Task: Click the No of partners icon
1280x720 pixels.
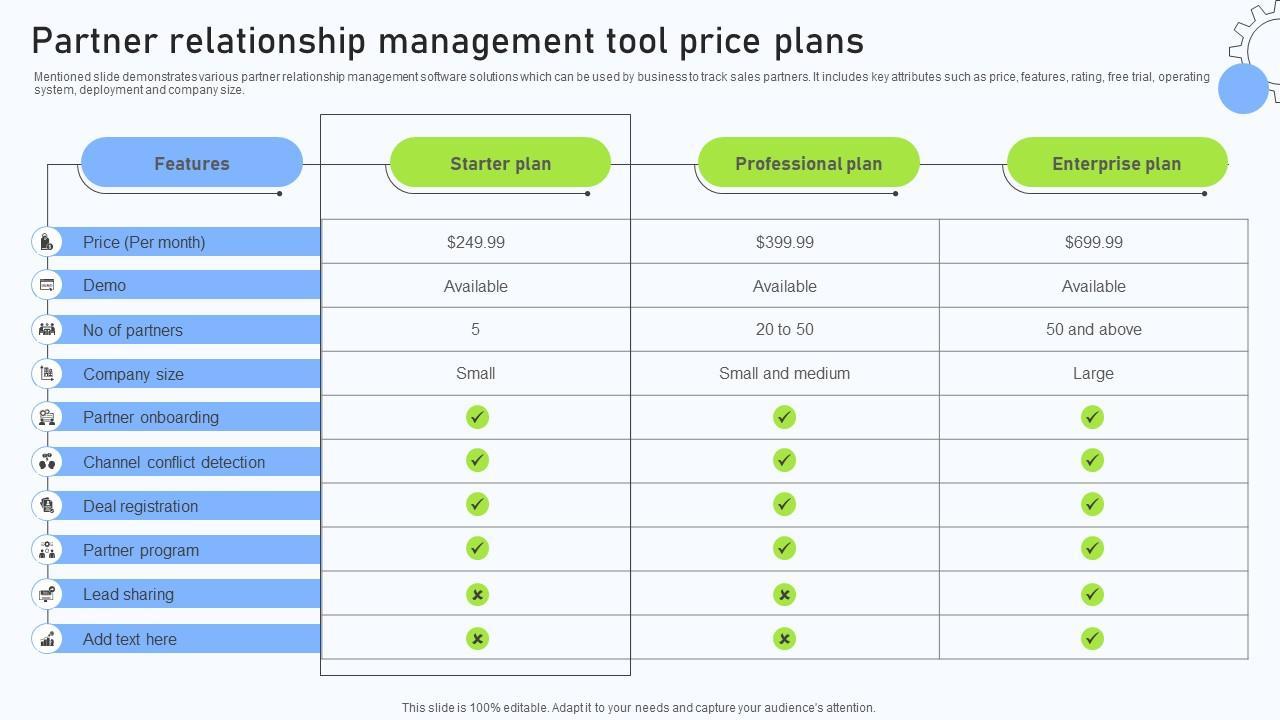Action: point(47,329)
